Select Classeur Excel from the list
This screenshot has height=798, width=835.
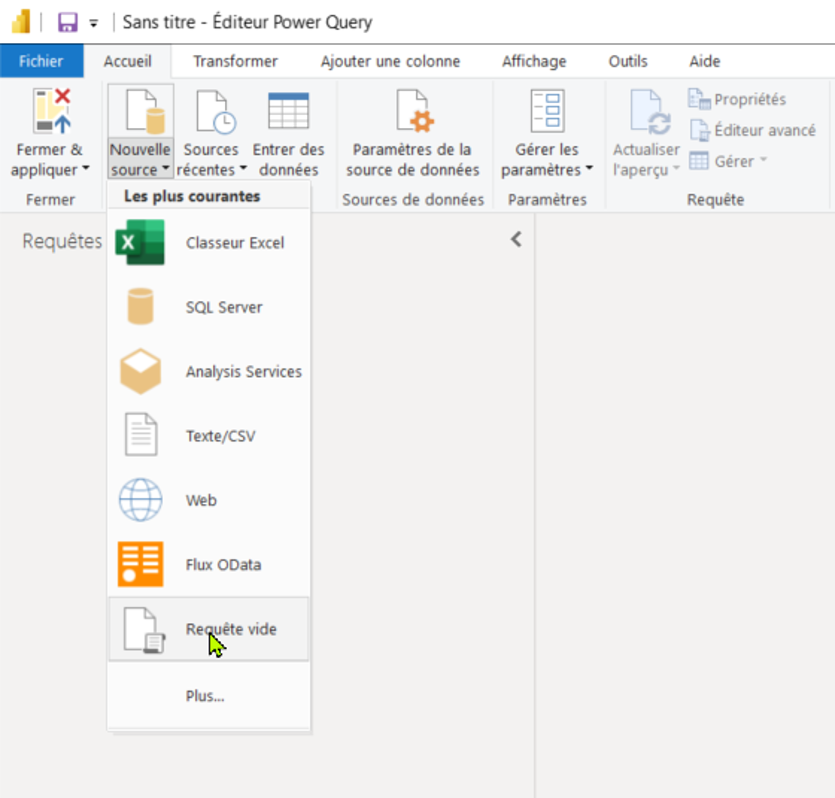point(209,243)
